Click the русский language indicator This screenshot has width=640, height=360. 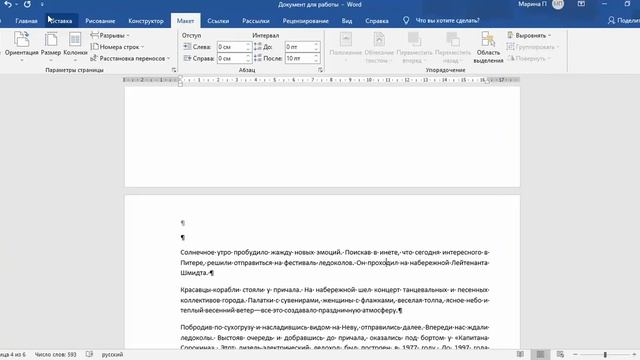112,355
